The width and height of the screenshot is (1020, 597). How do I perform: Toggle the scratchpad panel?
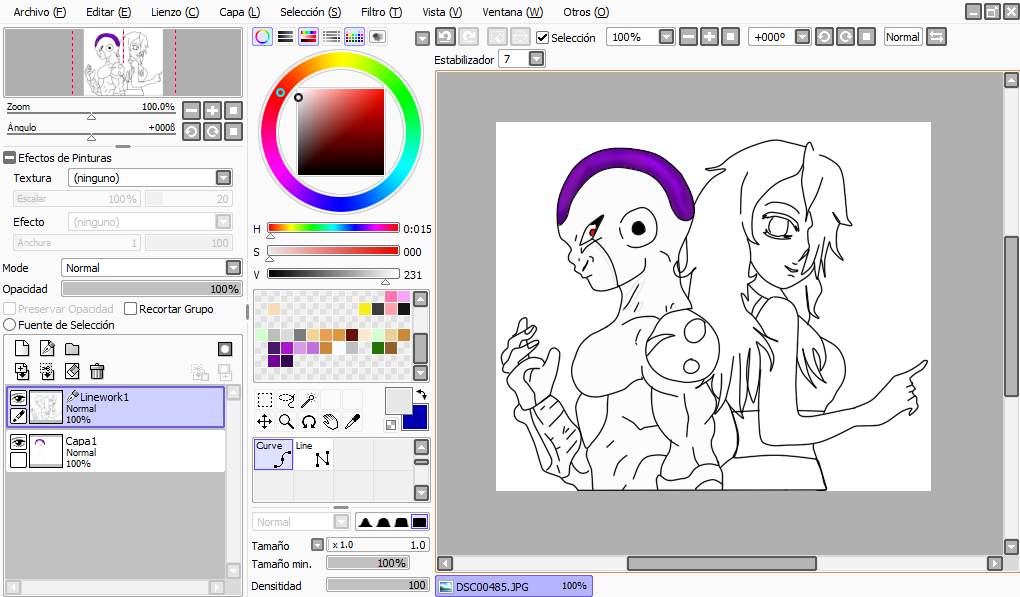[x=377, y=36]
